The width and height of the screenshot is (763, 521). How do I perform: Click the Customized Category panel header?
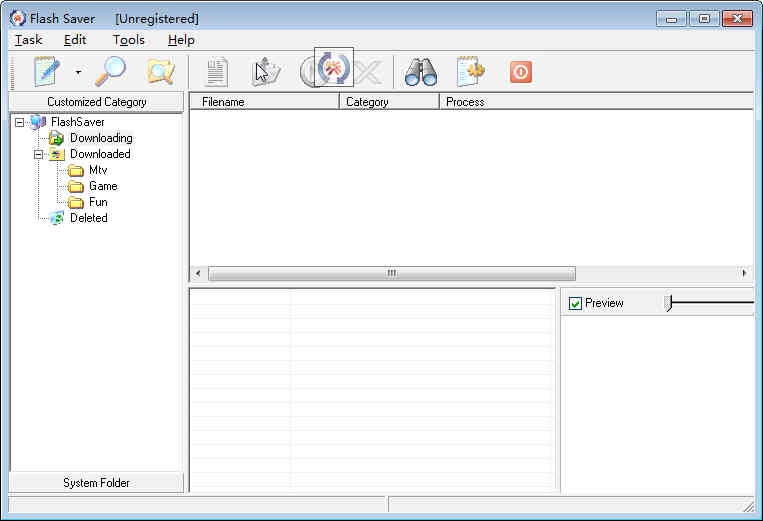(x=96, y=102)
